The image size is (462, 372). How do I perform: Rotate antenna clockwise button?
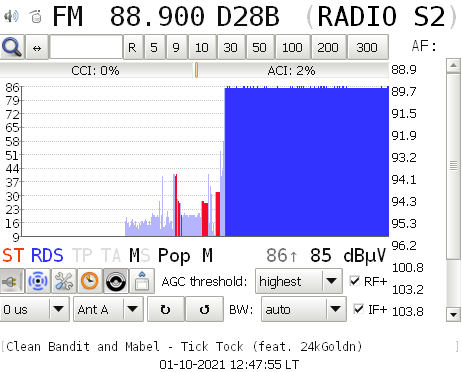coord(166,309)
